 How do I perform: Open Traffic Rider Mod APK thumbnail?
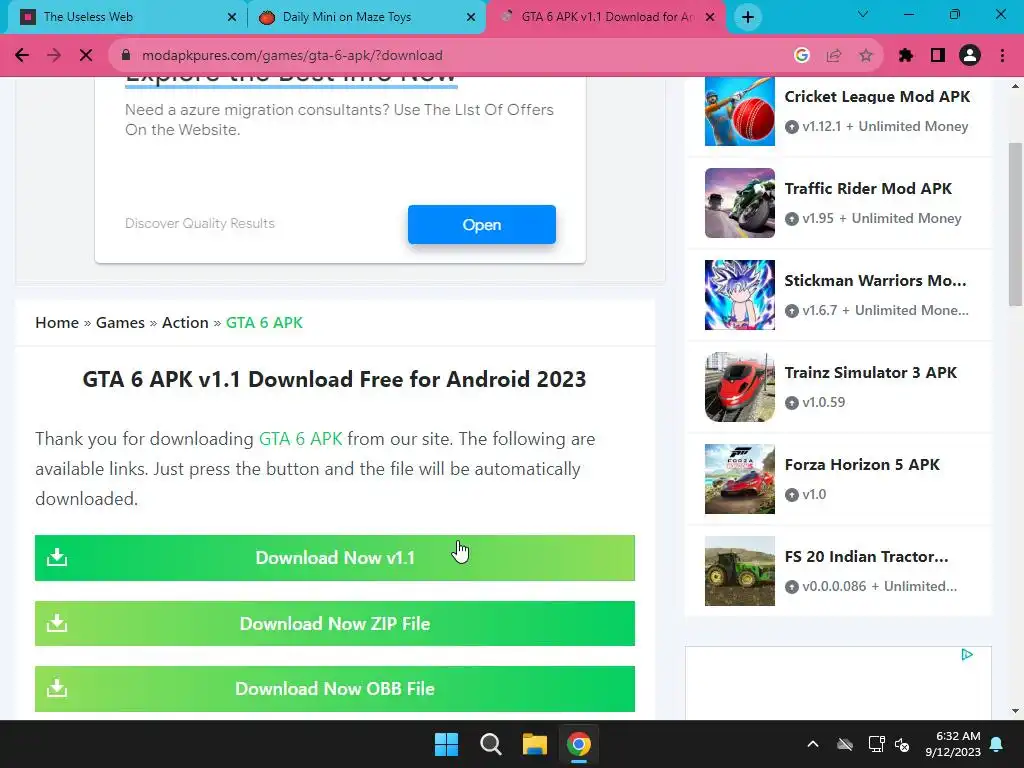740,203
